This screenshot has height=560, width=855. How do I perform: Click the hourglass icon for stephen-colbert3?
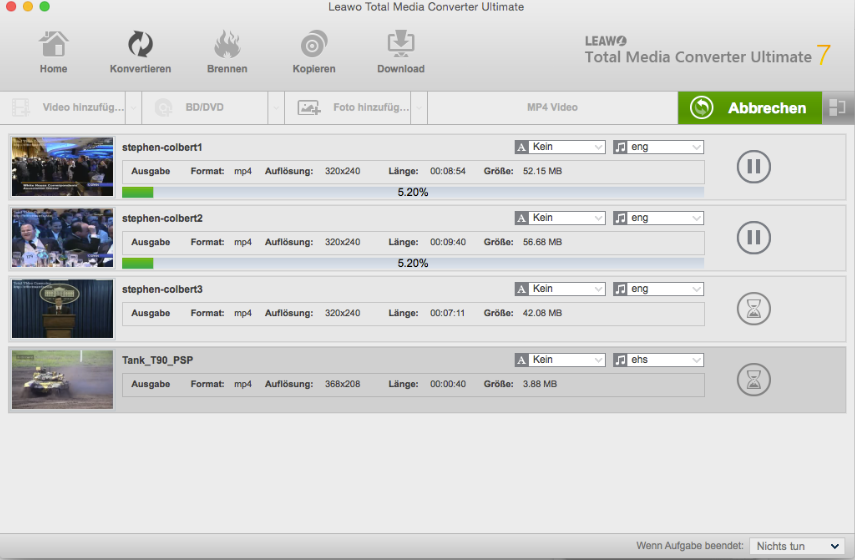click(754, 309)
